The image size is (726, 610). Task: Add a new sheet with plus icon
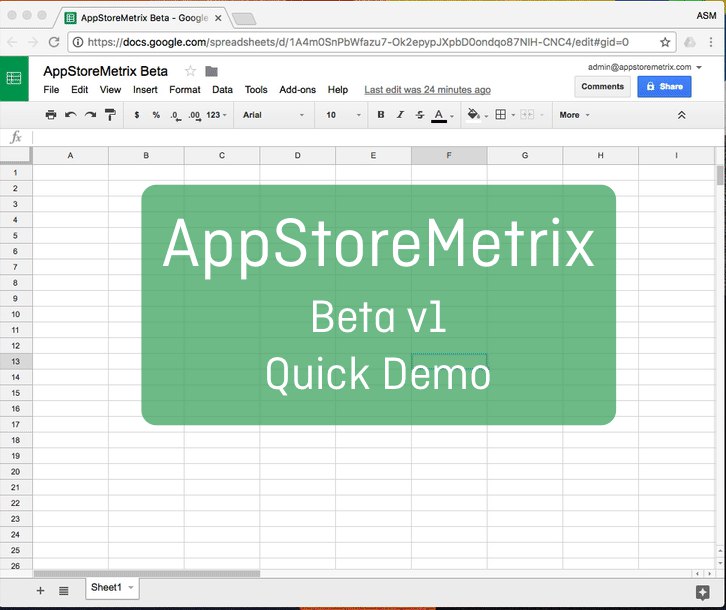[x=40, y=590]
